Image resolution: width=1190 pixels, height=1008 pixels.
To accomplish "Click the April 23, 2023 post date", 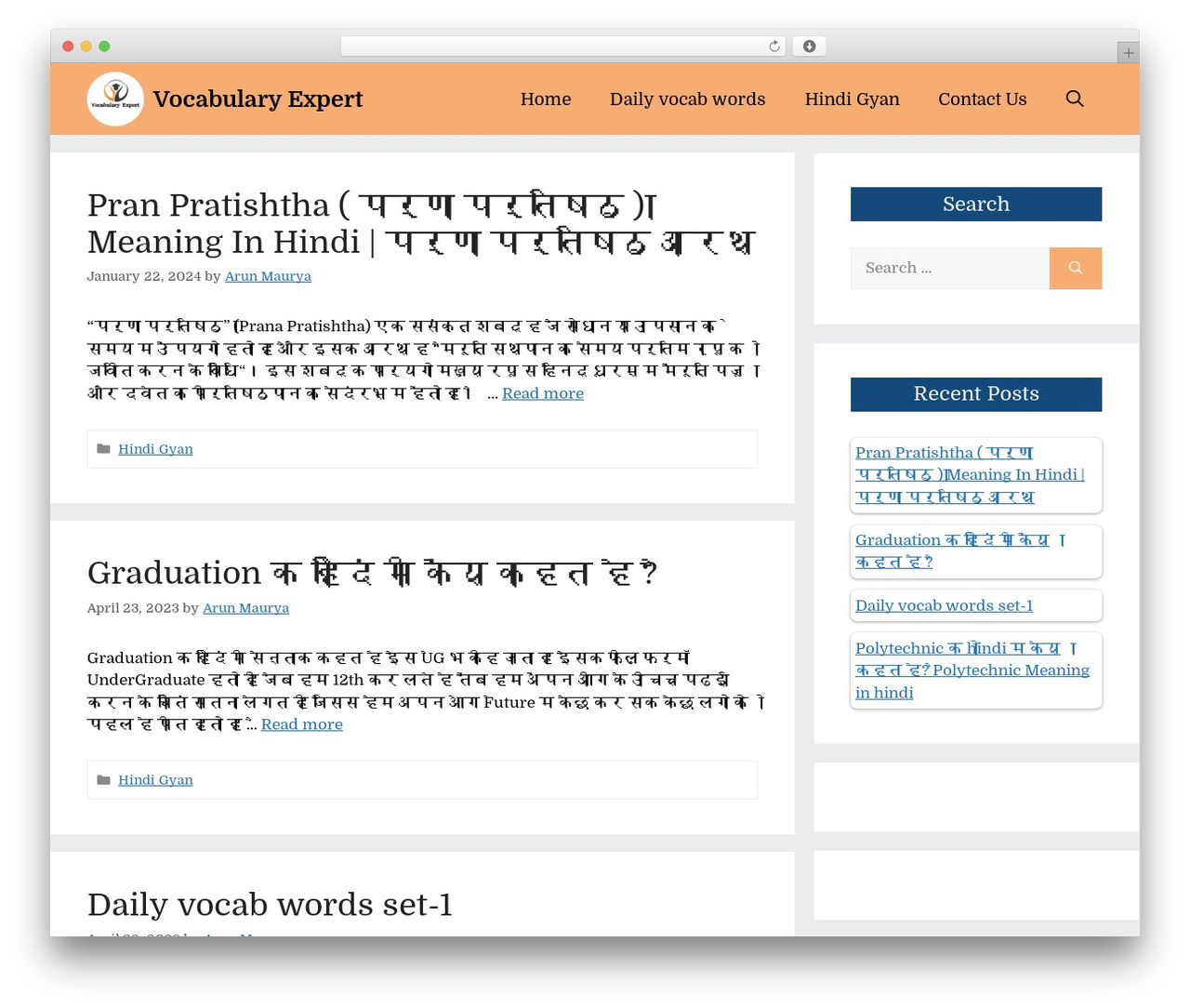I will pos(133,608).
